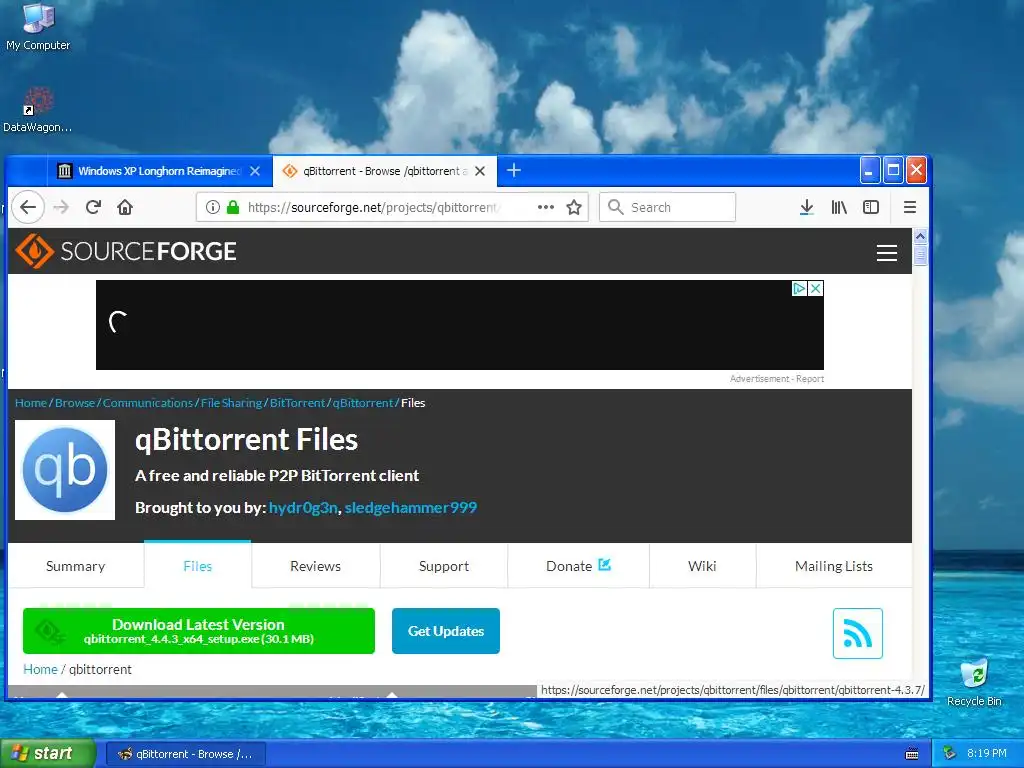The height and width of the screenshot is (768, 1024).
Task: Click the Advertisement - Report link
Action: coord(776,379)
